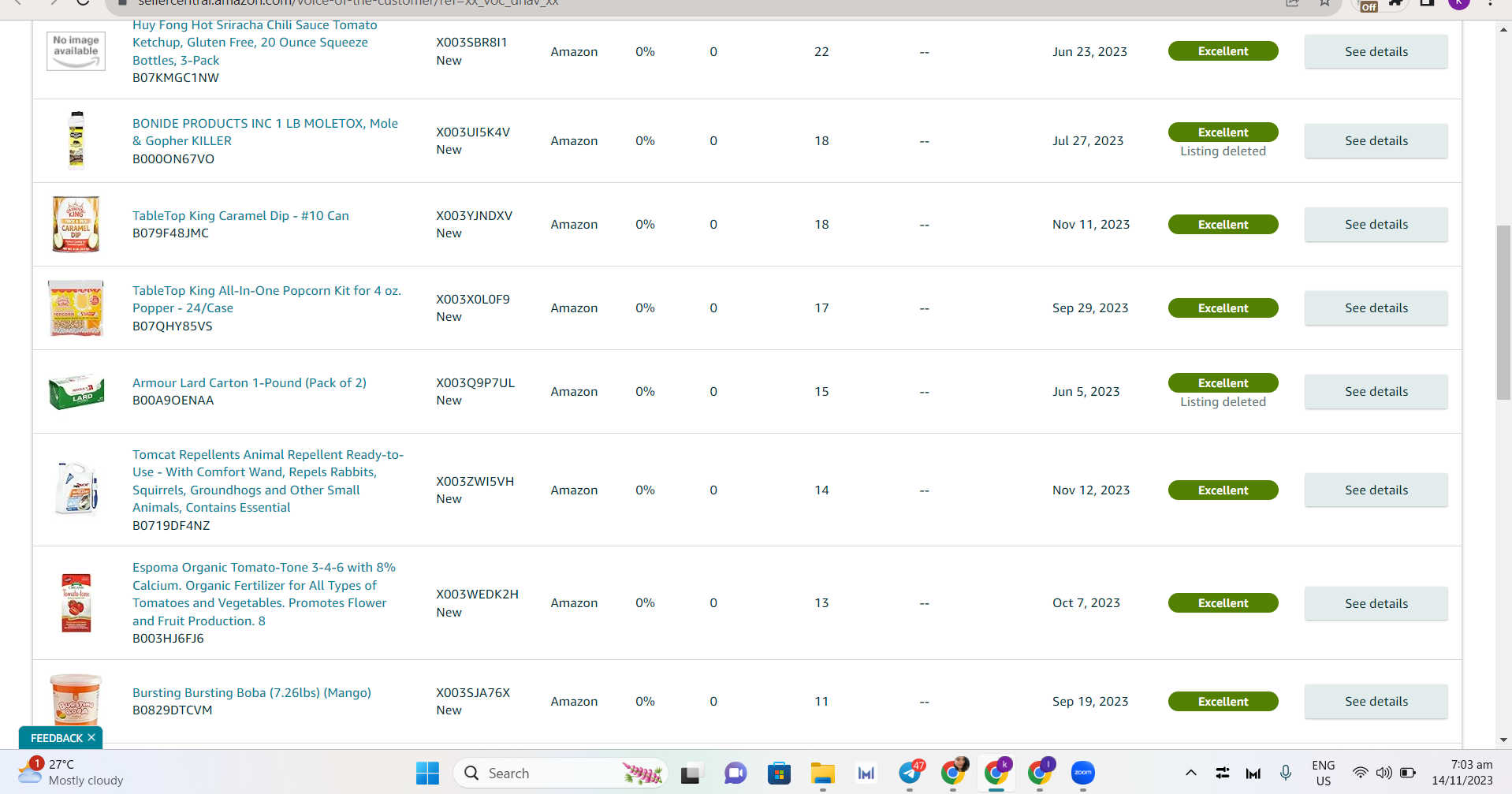Image resolution: width=1512 pixels, height=794 pixels.
Task: Click the date Oct 7, 2023
Action: click(x=1086, y=602)
